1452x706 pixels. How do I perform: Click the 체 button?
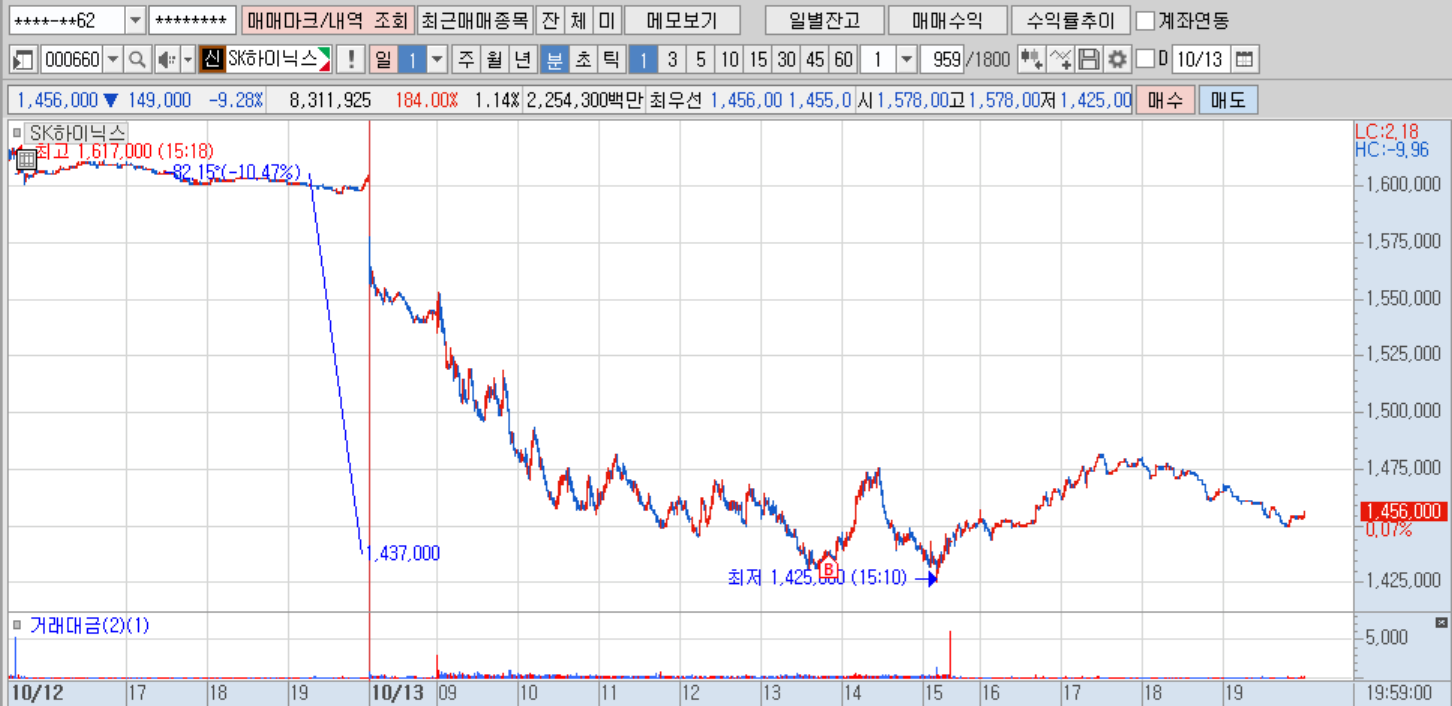click(x=578, y=20)
